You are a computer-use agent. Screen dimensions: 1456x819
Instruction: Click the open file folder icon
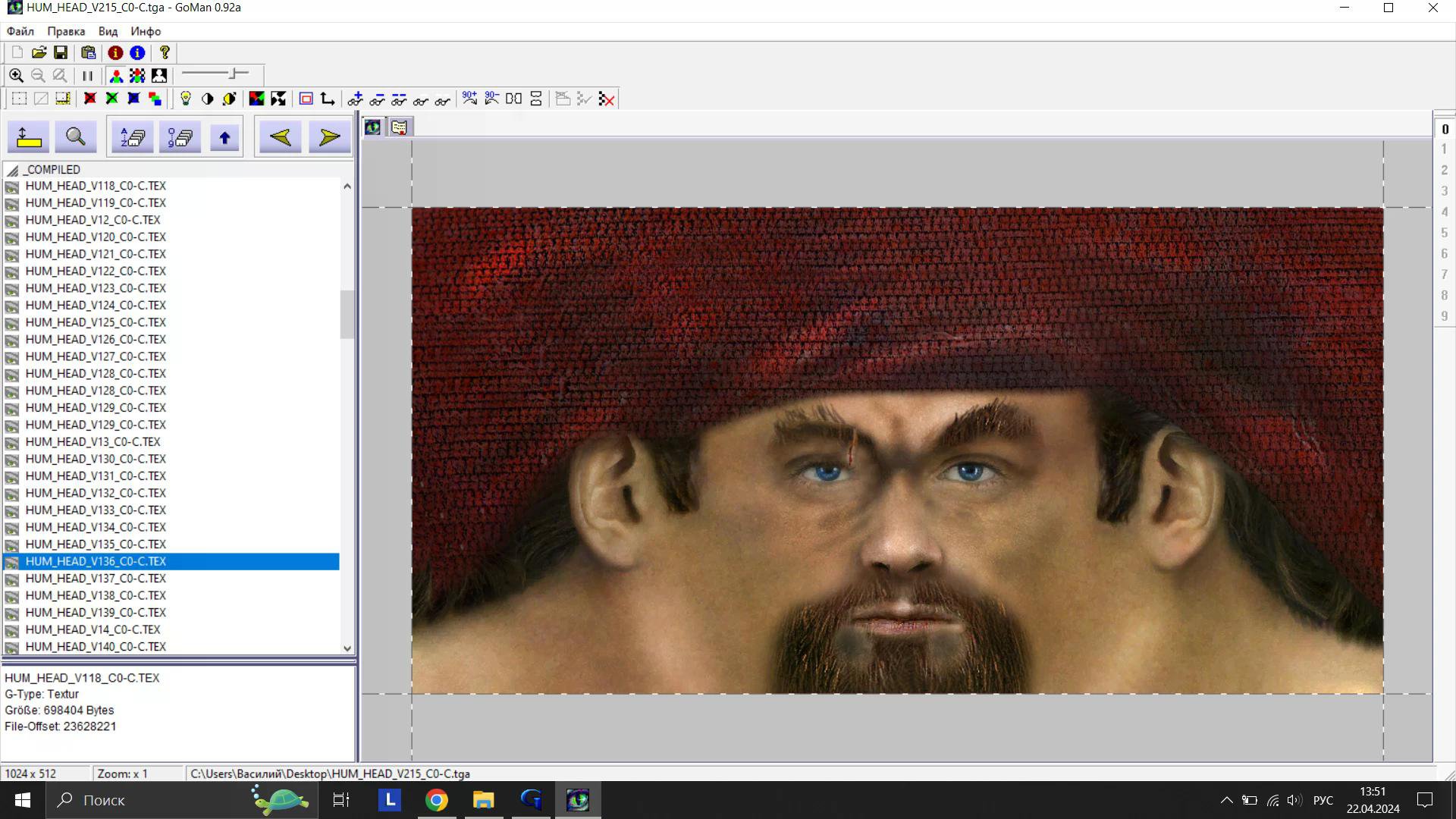click(x=39, y=52)
